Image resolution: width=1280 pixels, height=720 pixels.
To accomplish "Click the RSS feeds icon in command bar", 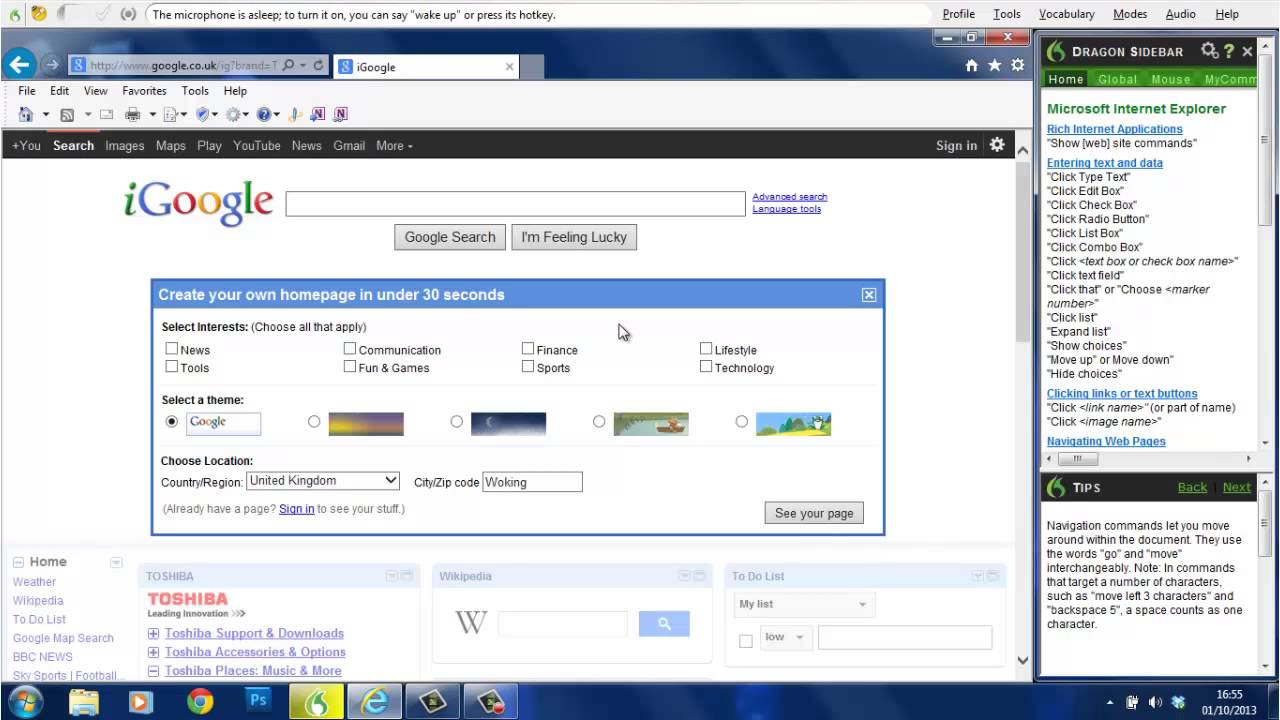I will tap(67, 114).
